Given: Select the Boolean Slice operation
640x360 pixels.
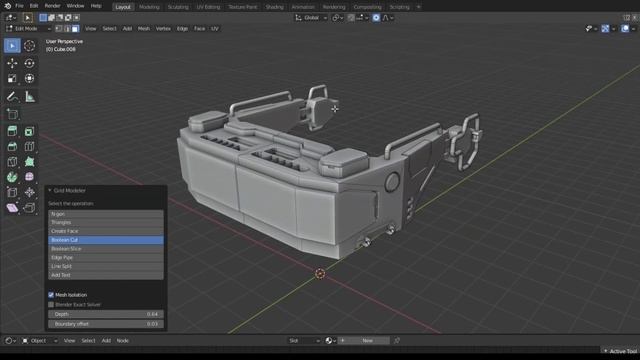Looking at the screenshot, I should pos(106,249).
